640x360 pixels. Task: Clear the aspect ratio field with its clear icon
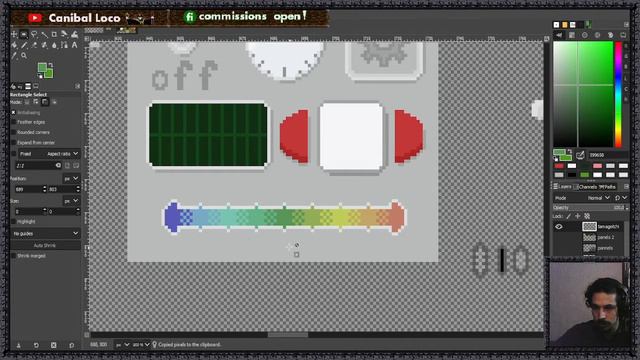tap(58, 165)
